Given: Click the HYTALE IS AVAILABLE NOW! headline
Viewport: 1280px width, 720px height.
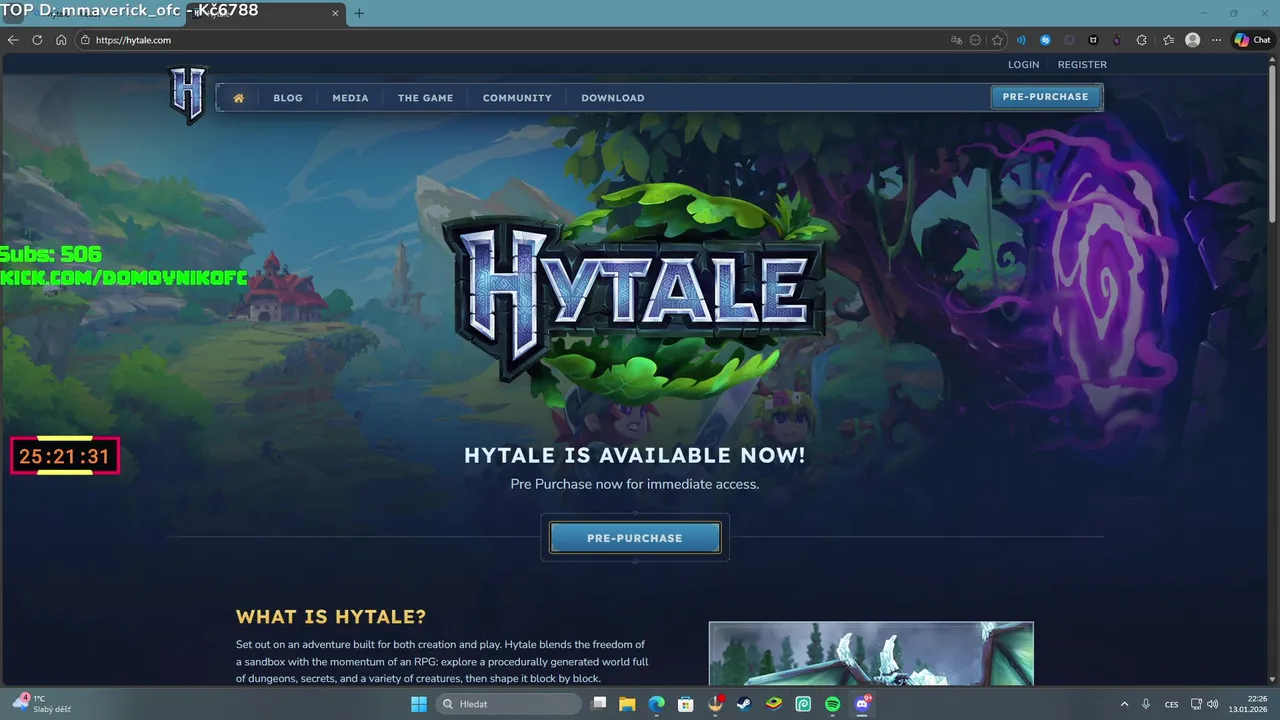Looking at the screenshot, I should [x=635, y=455].
